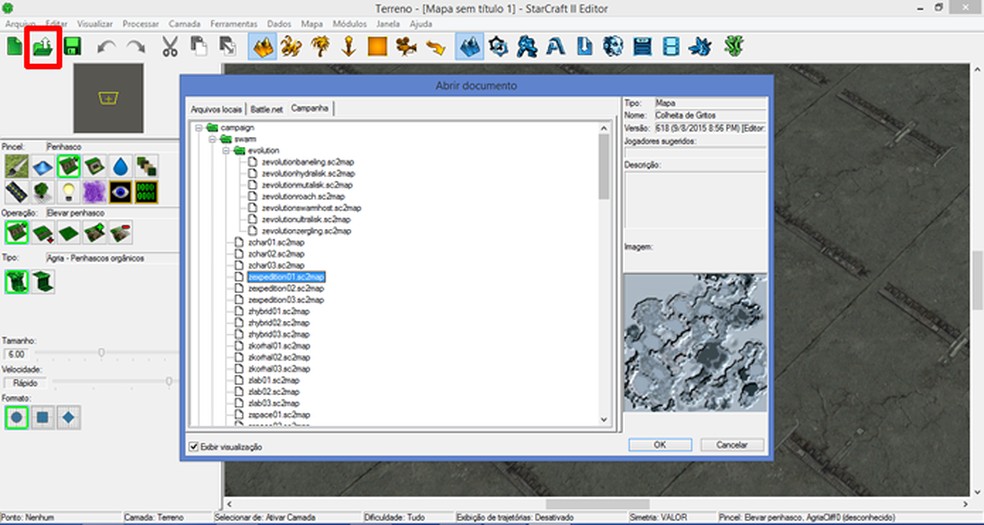This screenshot has height=525, width=984.
Task: Click the anchor icon in toolbar
Action: pyautogui.click(x=349, y=47)
